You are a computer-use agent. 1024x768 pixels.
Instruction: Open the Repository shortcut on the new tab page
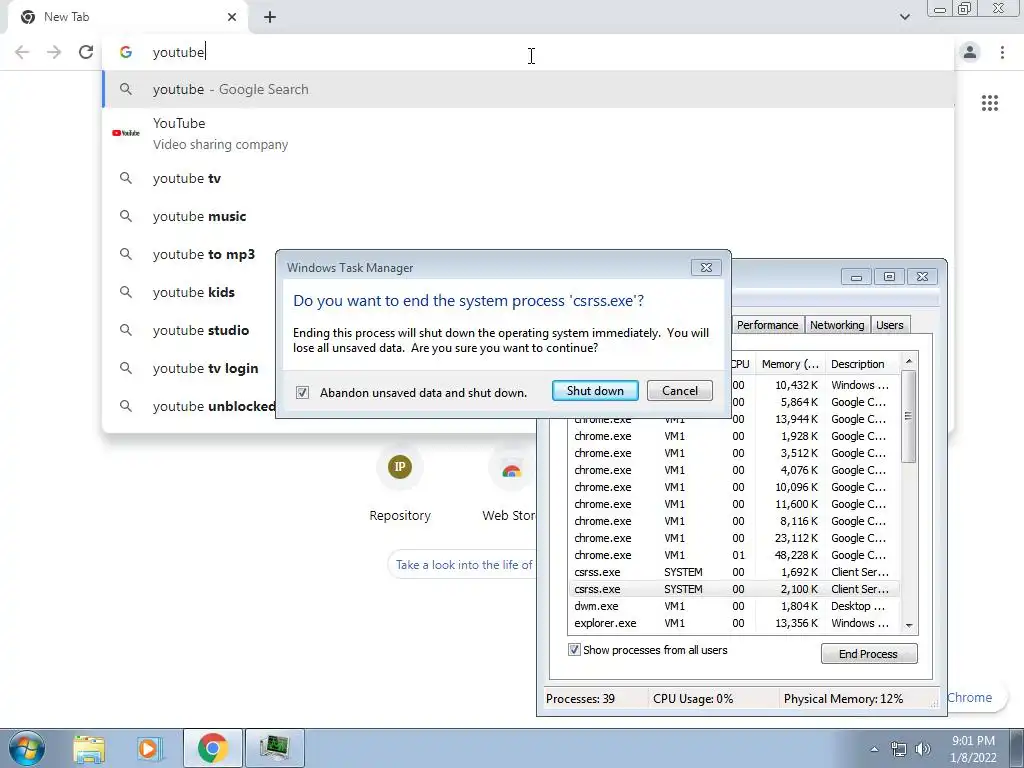(400, 483)
